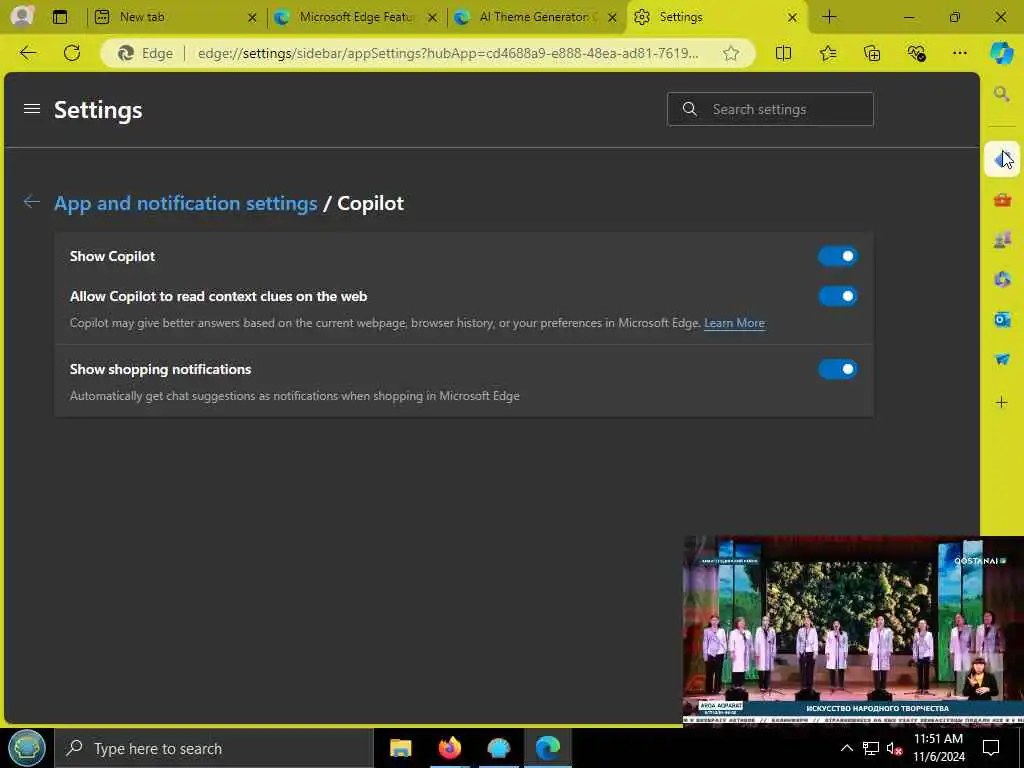Screen dimensions: 1024x768
Task: Open the Collections icon
Action: (x=872, y=53)
